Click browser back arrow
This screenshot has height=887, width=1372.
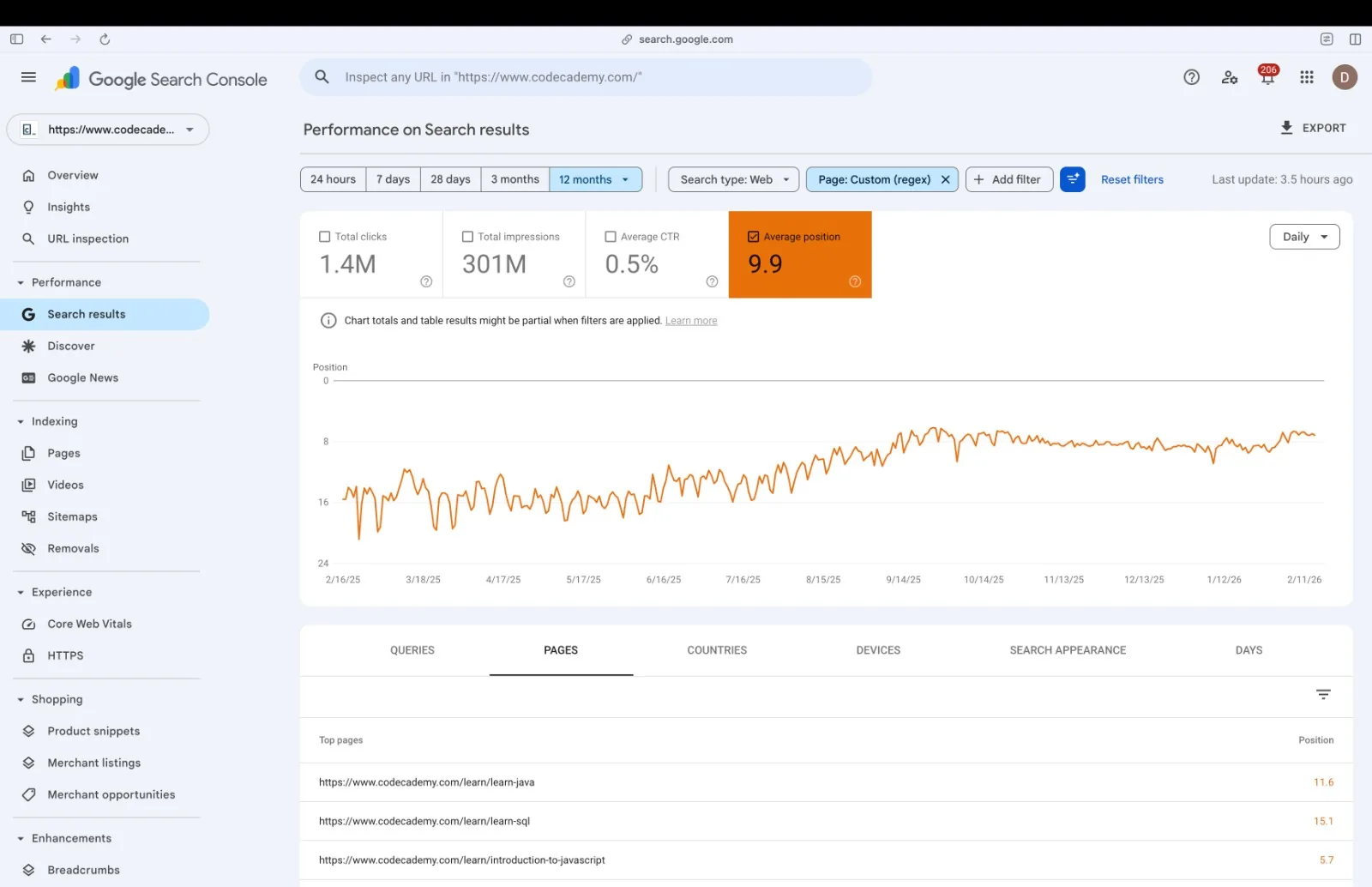[x=46, y=39]
